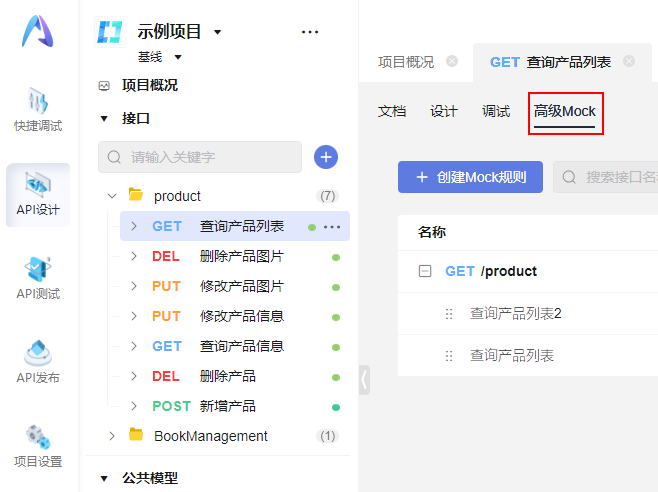Viewport: 658px width, 492px height.
Task: Expand the POST 新增产品 chevron
Action: [134, 406]
